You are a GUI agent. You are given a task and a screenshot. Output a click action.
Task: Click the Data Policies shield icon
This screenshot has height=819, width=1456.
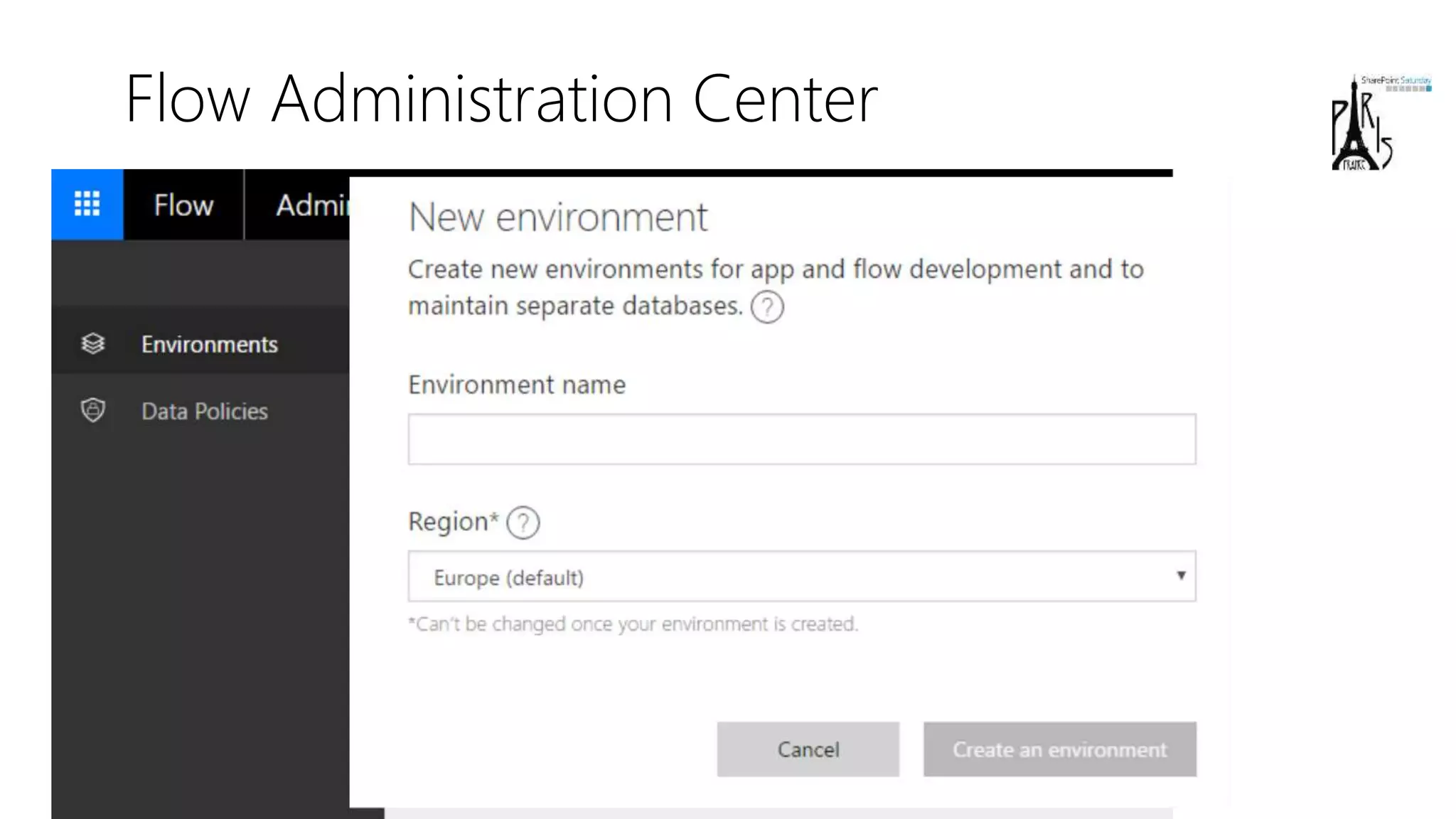[93, 410]
